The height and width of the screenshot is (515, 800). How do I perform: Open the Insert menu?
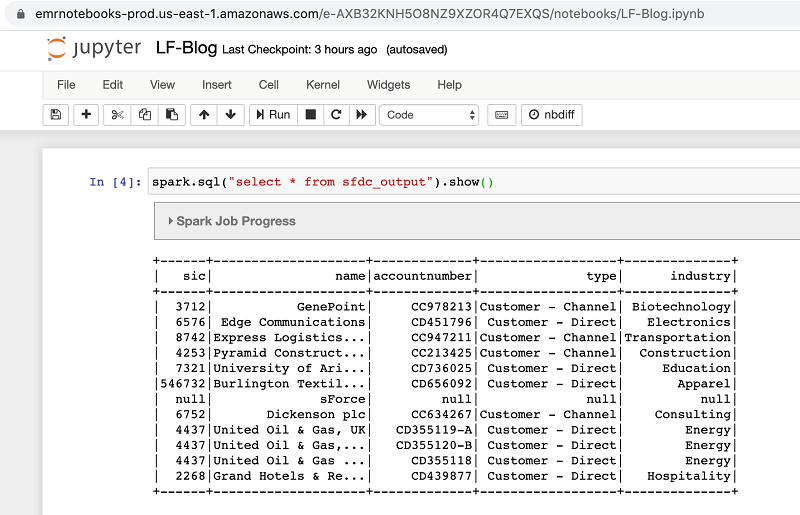coord(217,85)
